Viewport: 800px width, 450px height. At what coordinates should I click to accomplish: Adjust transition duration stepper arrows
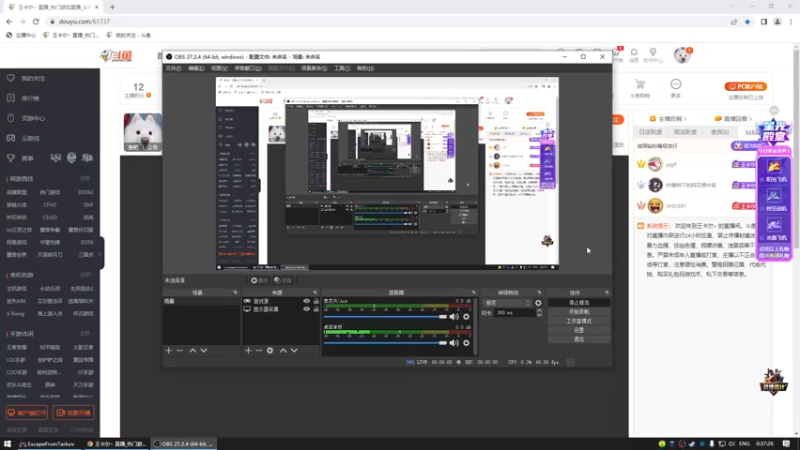(x=539, y=313)
